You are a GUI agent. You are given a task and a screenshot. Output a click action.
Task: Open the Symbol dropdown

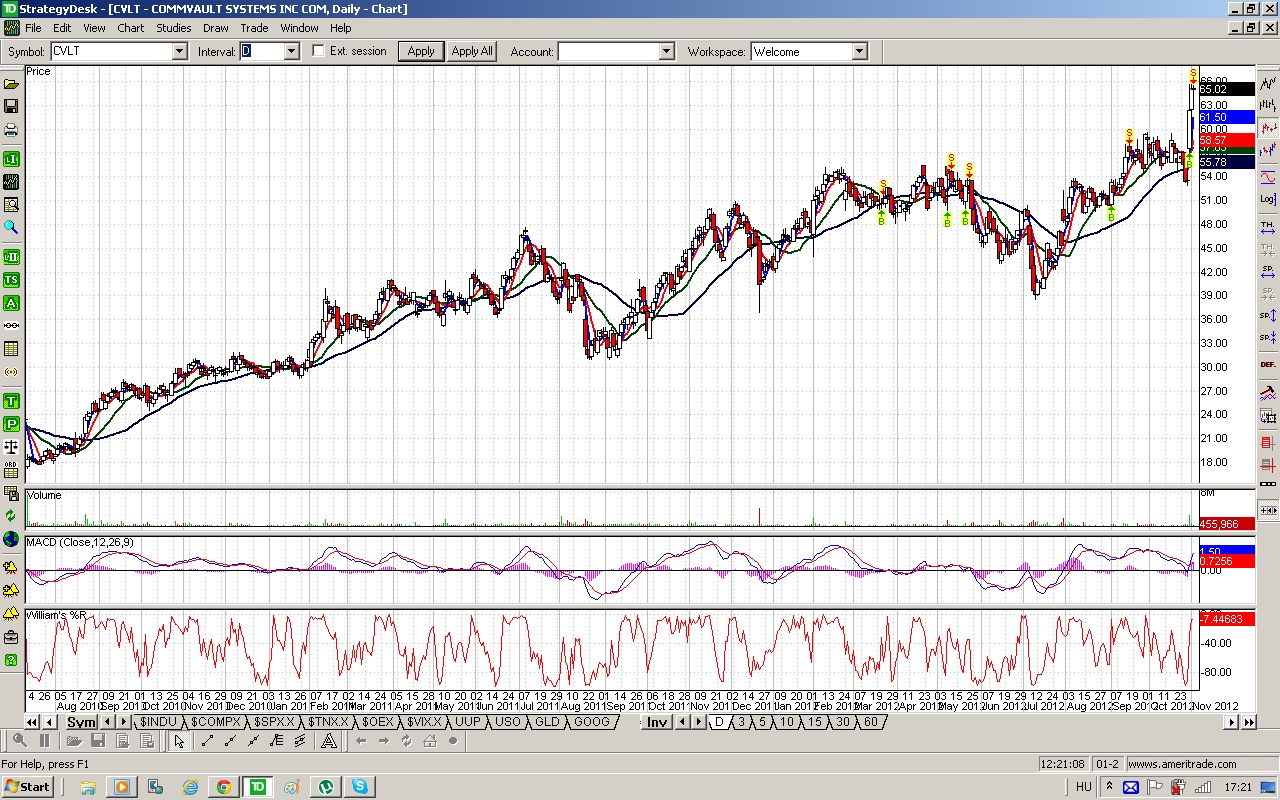[180, 51]
